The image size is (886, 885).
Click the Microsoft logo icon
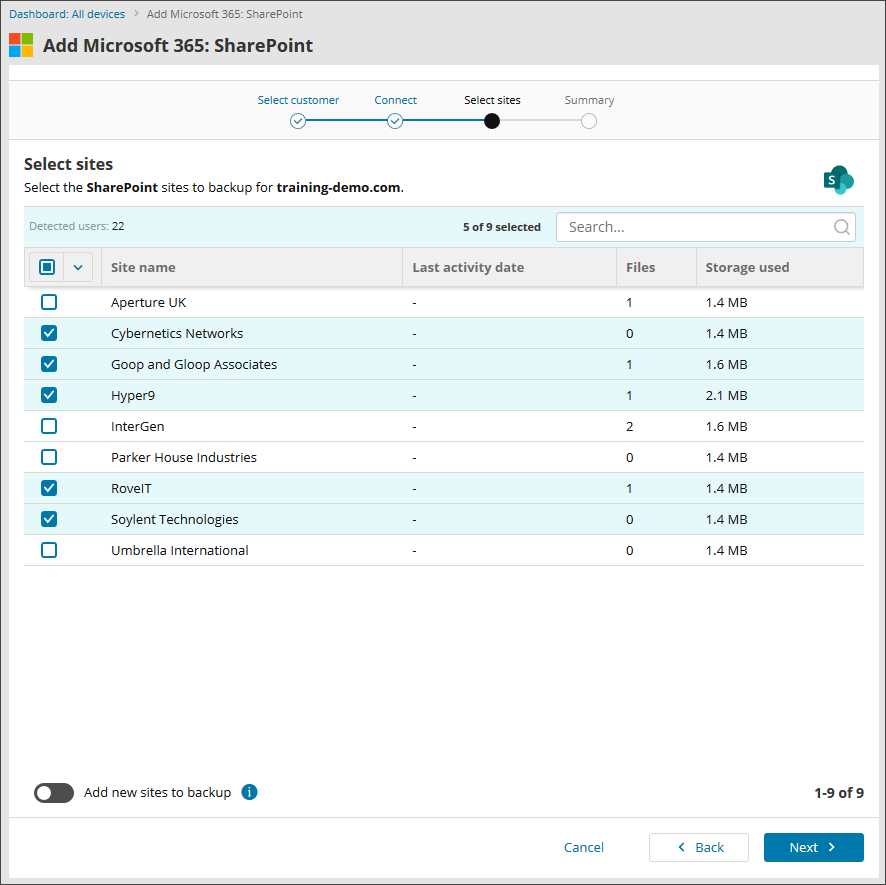point(21,45)
